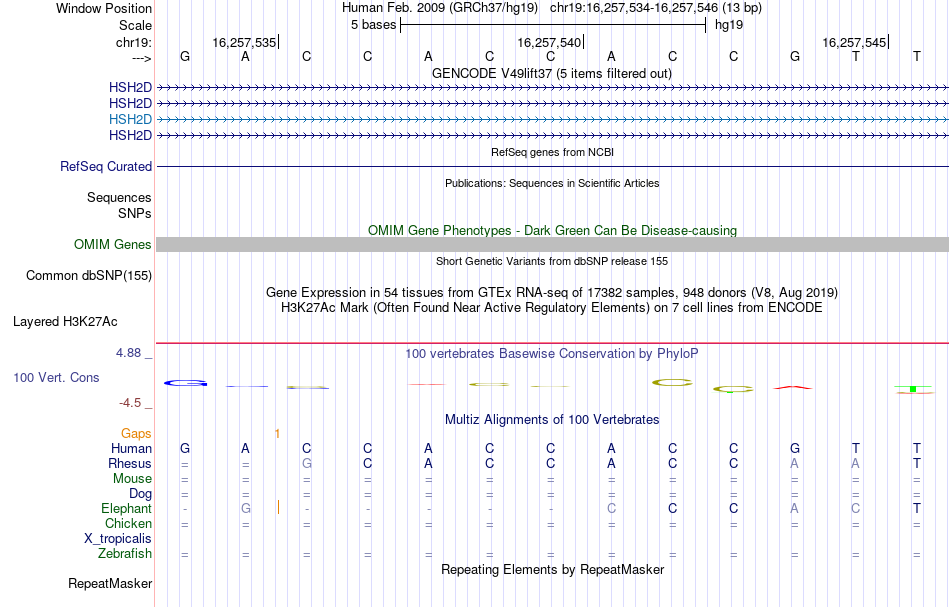Click the blue G conservation logo
950x607 pixels.
[185, 383]
